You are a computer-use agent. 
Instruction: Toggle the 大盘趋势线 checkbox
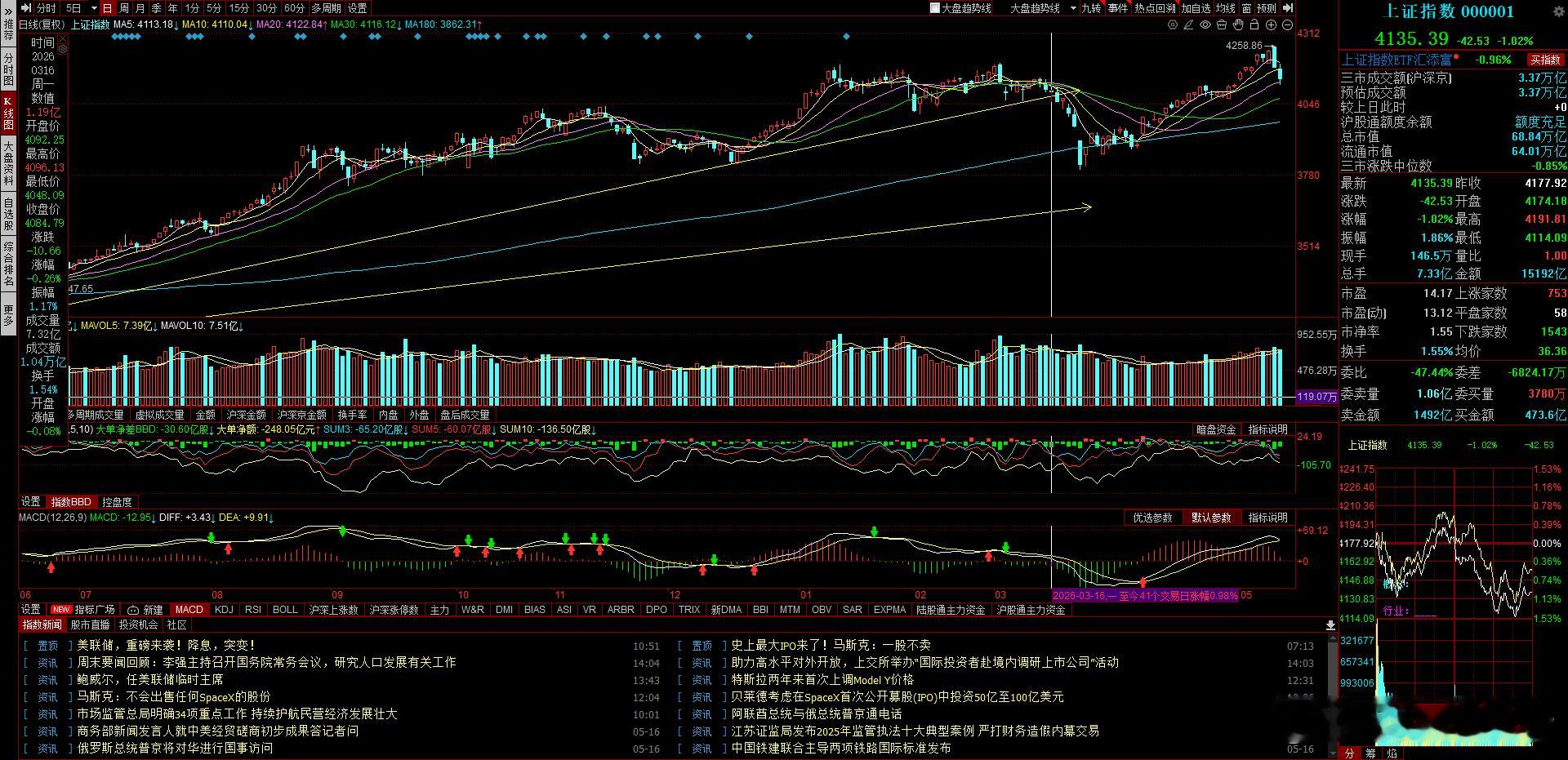click(x=934, y=8)
